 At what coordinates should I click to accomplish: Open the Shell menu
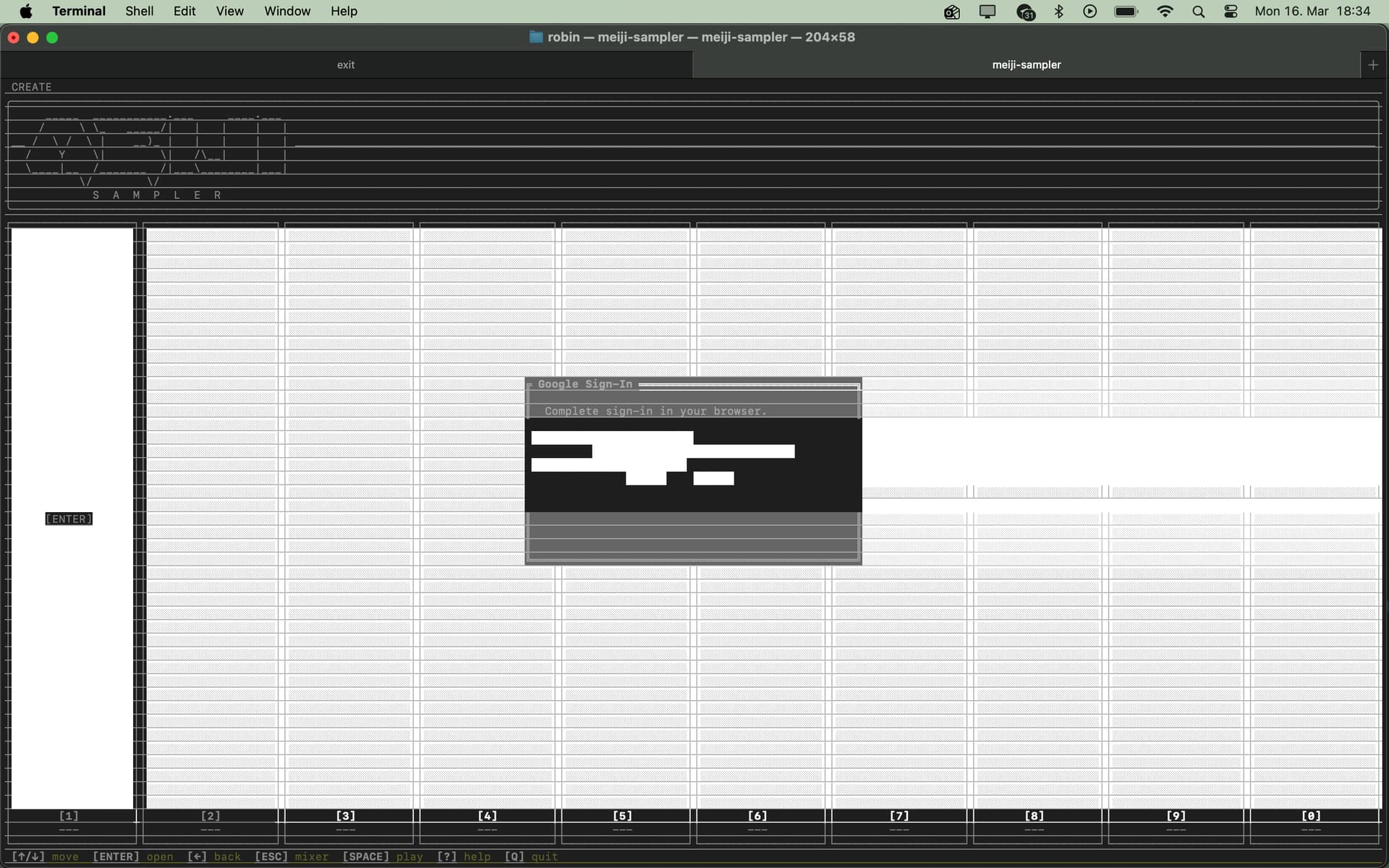click(x=139, y=11)
